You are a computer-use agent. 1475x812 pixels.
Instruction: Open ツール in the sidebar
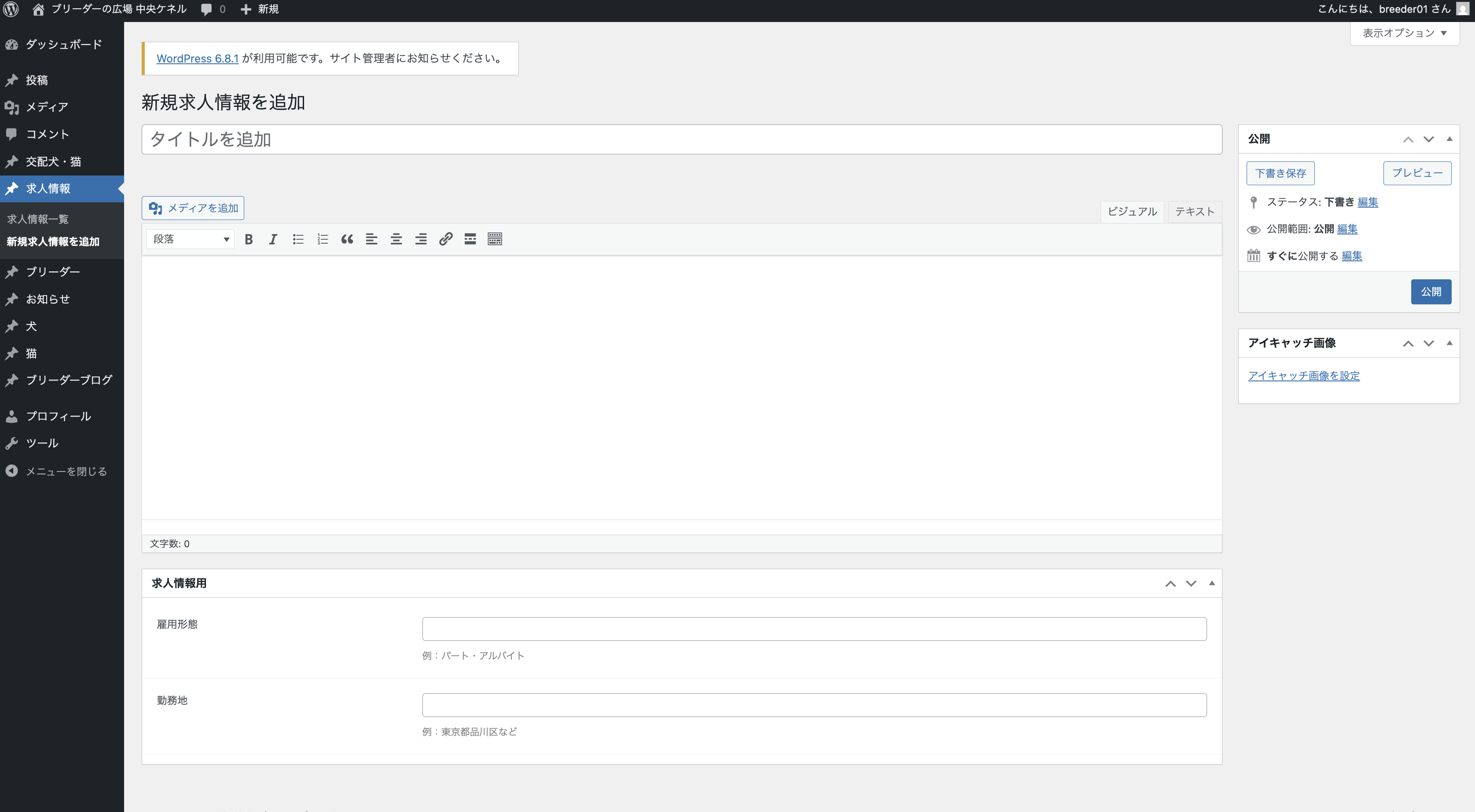(x=62, y=443)
